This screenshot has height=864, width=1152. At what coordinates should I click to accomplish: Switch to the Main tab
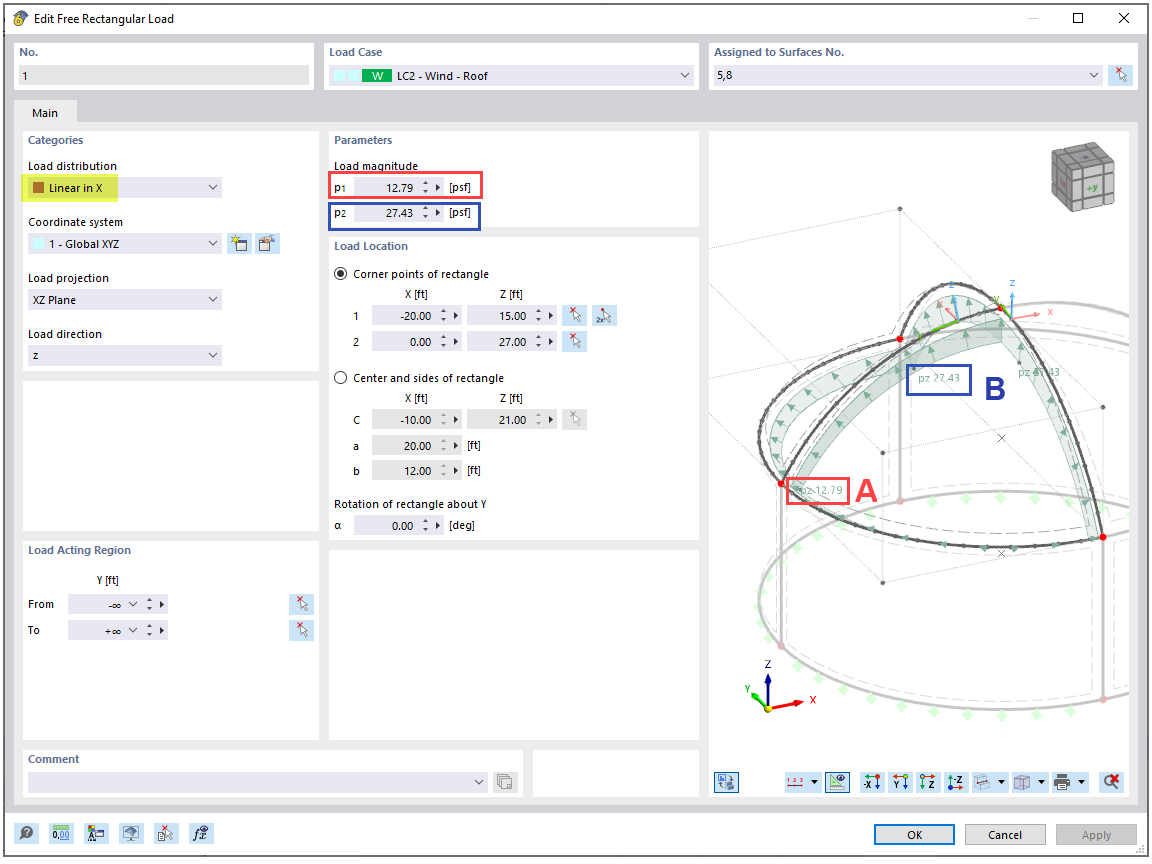pos(44,112)
